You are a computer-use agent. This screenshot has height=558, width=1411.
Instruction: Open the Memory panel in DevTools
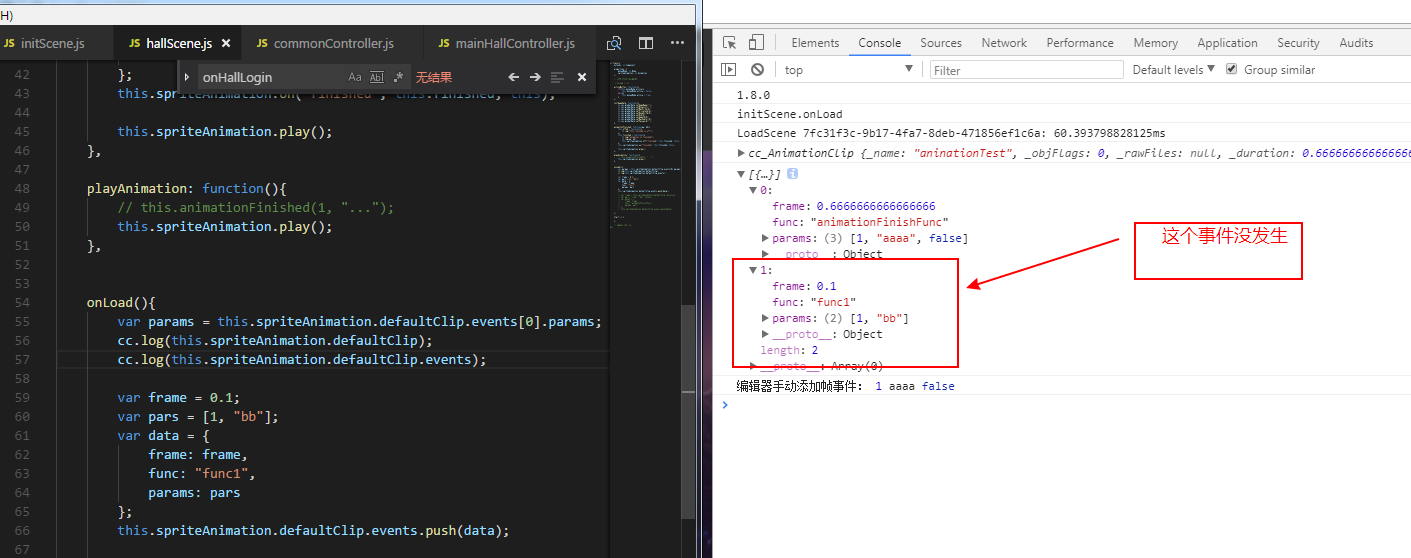pyautogui.click(x=1155, y=43)
